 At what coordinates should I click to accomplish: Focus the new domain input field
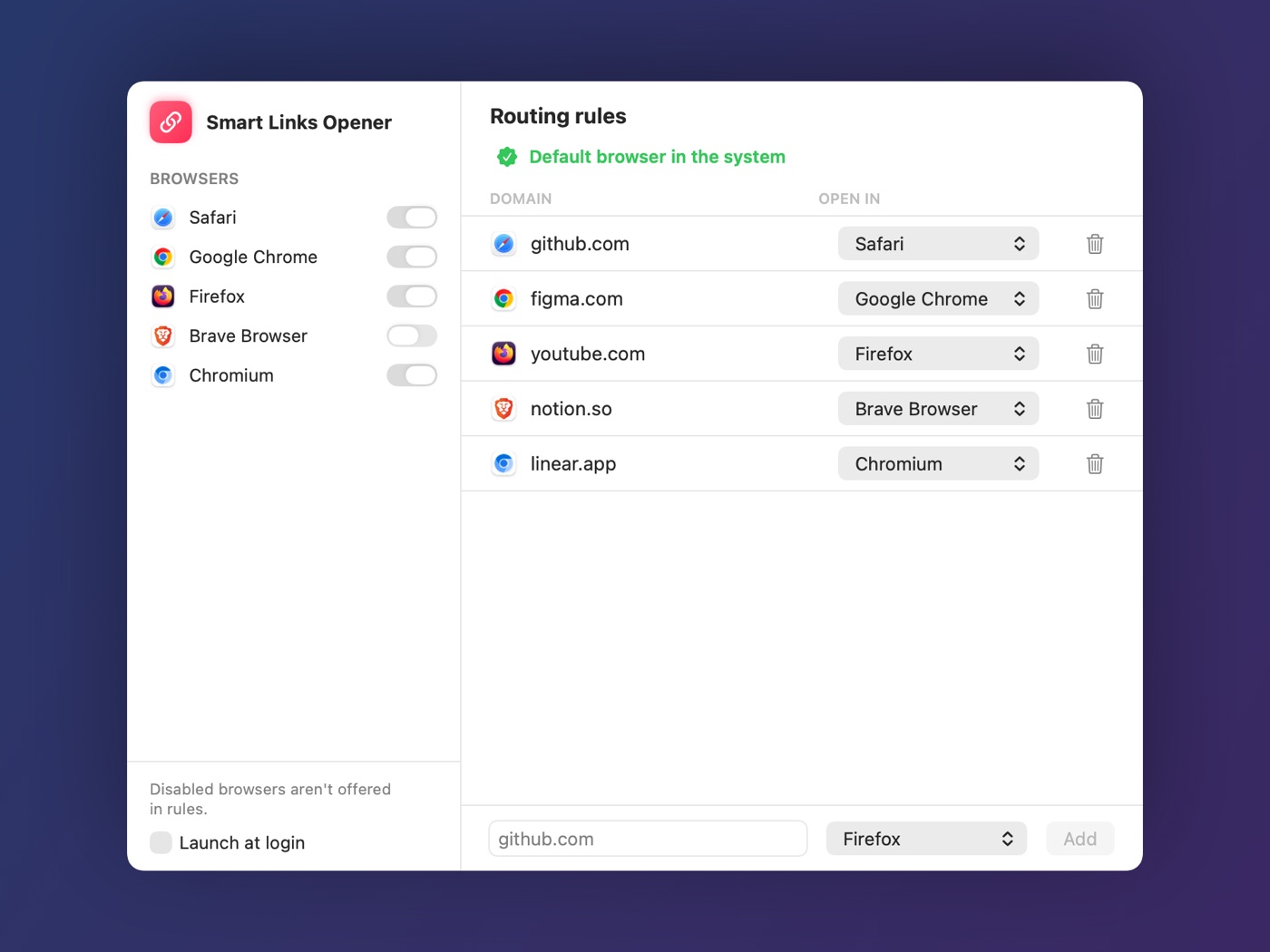(x=648, y=839)
